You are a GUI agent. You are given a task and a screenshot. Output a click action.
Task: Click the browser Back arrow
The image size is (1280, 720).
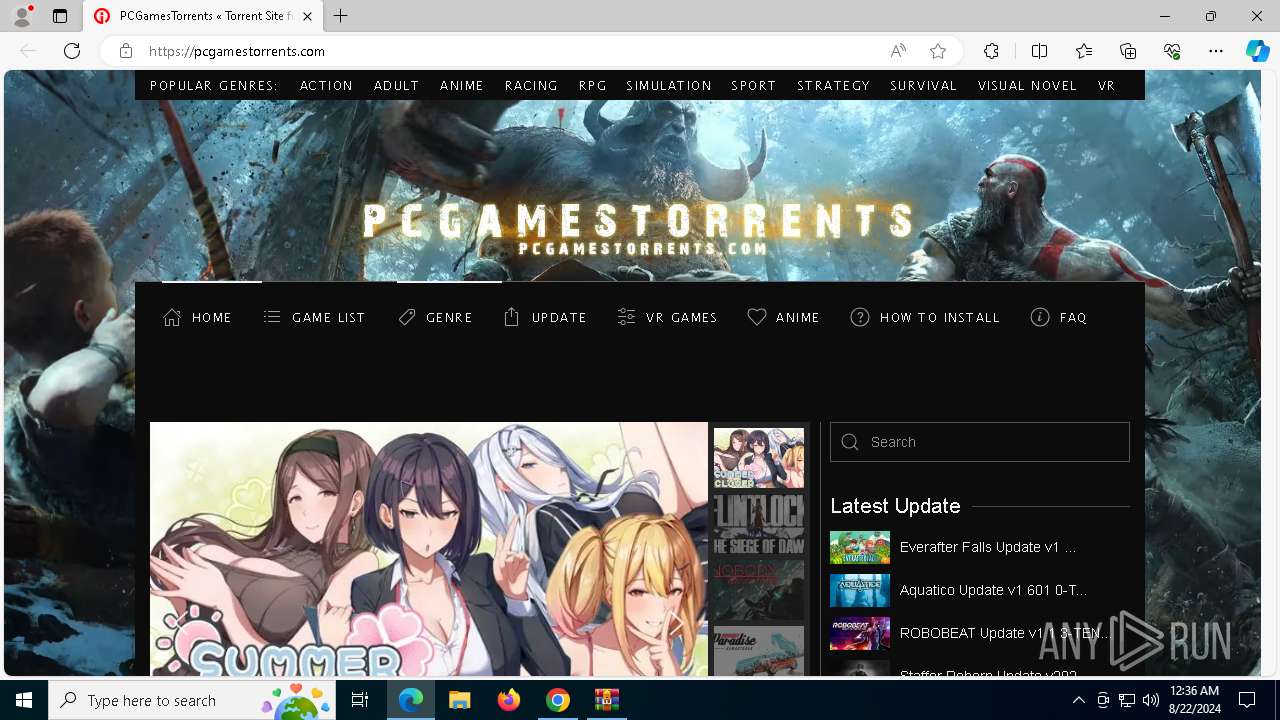(28, 51)
